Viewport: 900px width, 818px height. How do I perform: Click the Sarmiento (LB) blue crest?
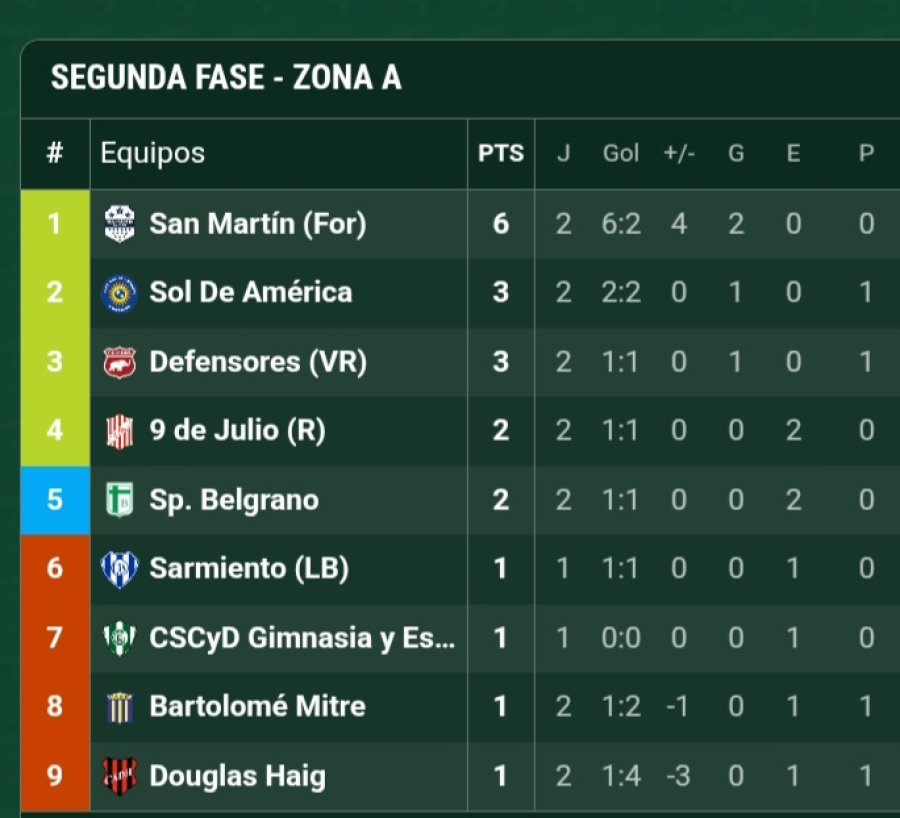(x=119, y=569)
